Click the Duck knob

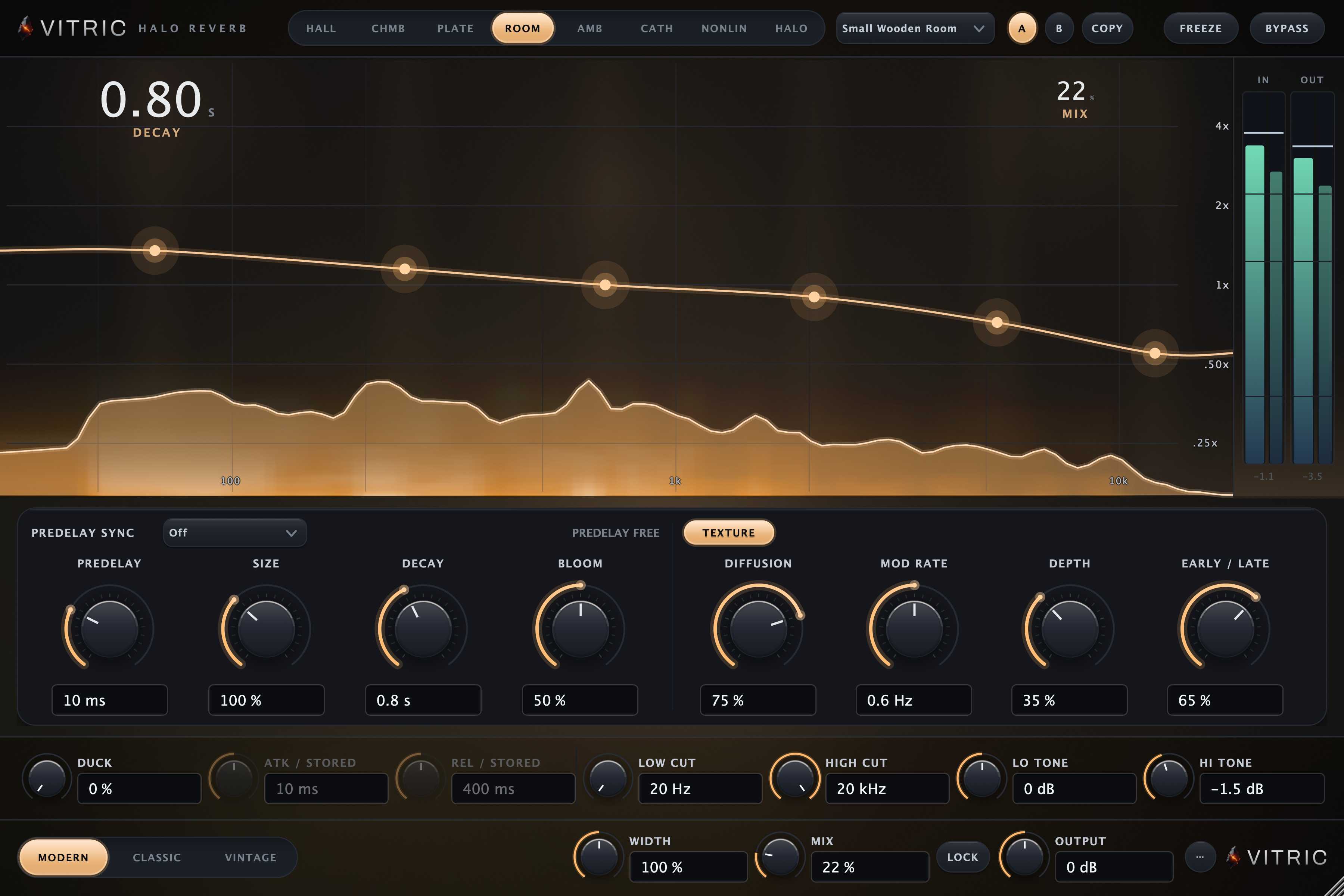coord(46,778)
